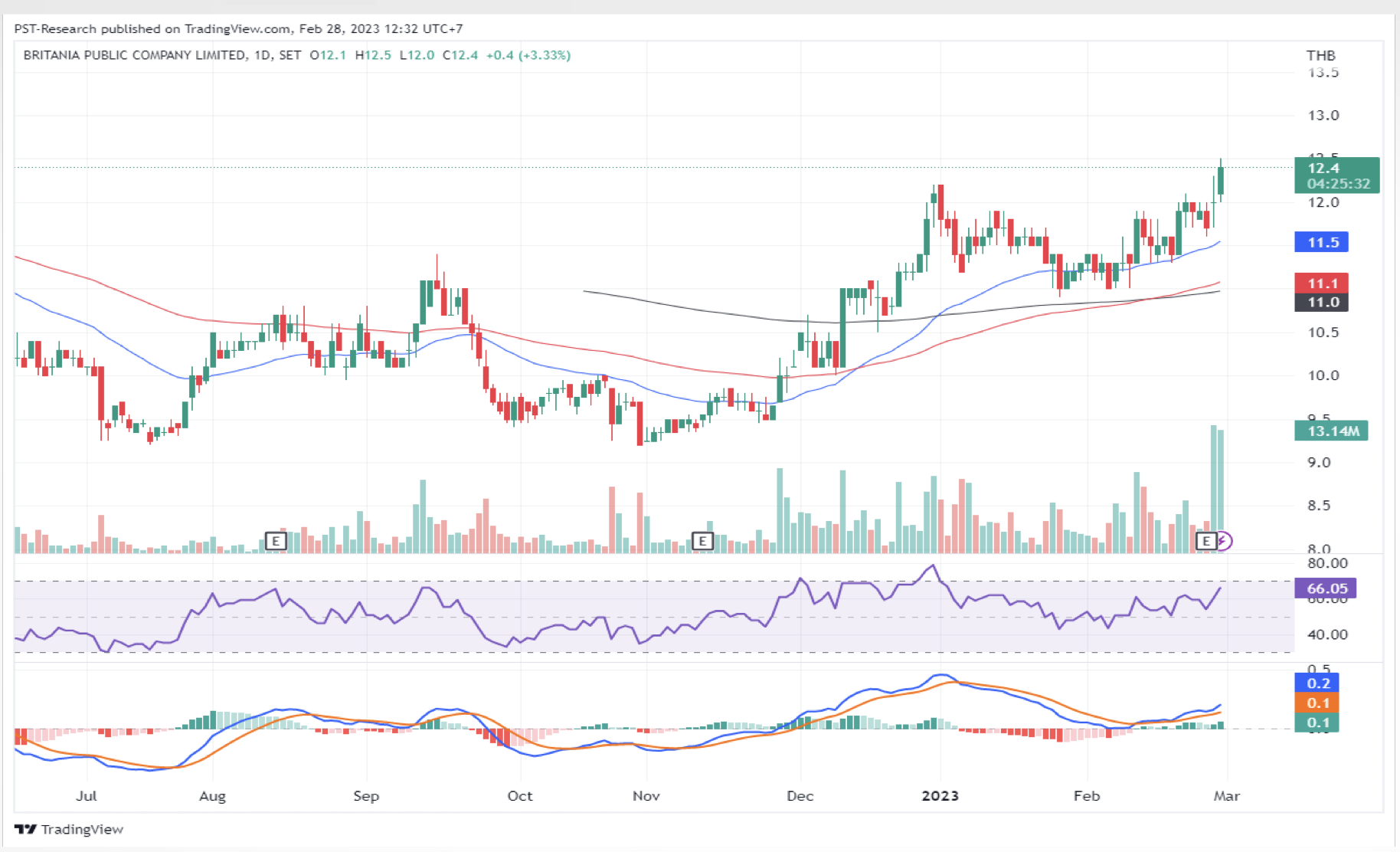Click the Aug label on time axis
This screenshot has height=852, width=1400.
pyautogui.click(x=212, y=795)
